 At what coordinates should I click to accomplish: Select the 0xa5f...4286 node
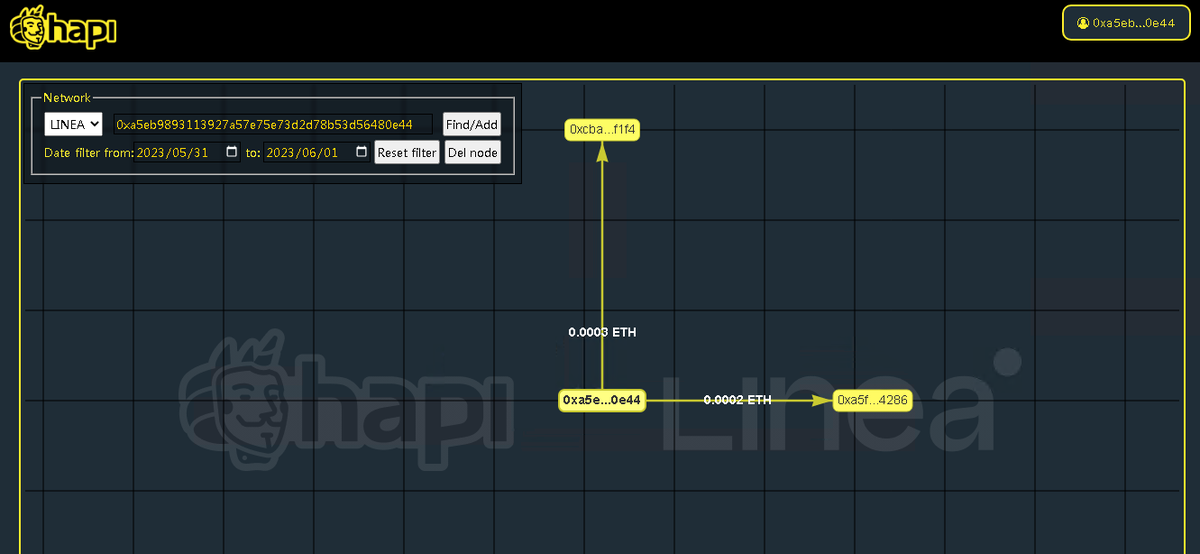[873, 400]
